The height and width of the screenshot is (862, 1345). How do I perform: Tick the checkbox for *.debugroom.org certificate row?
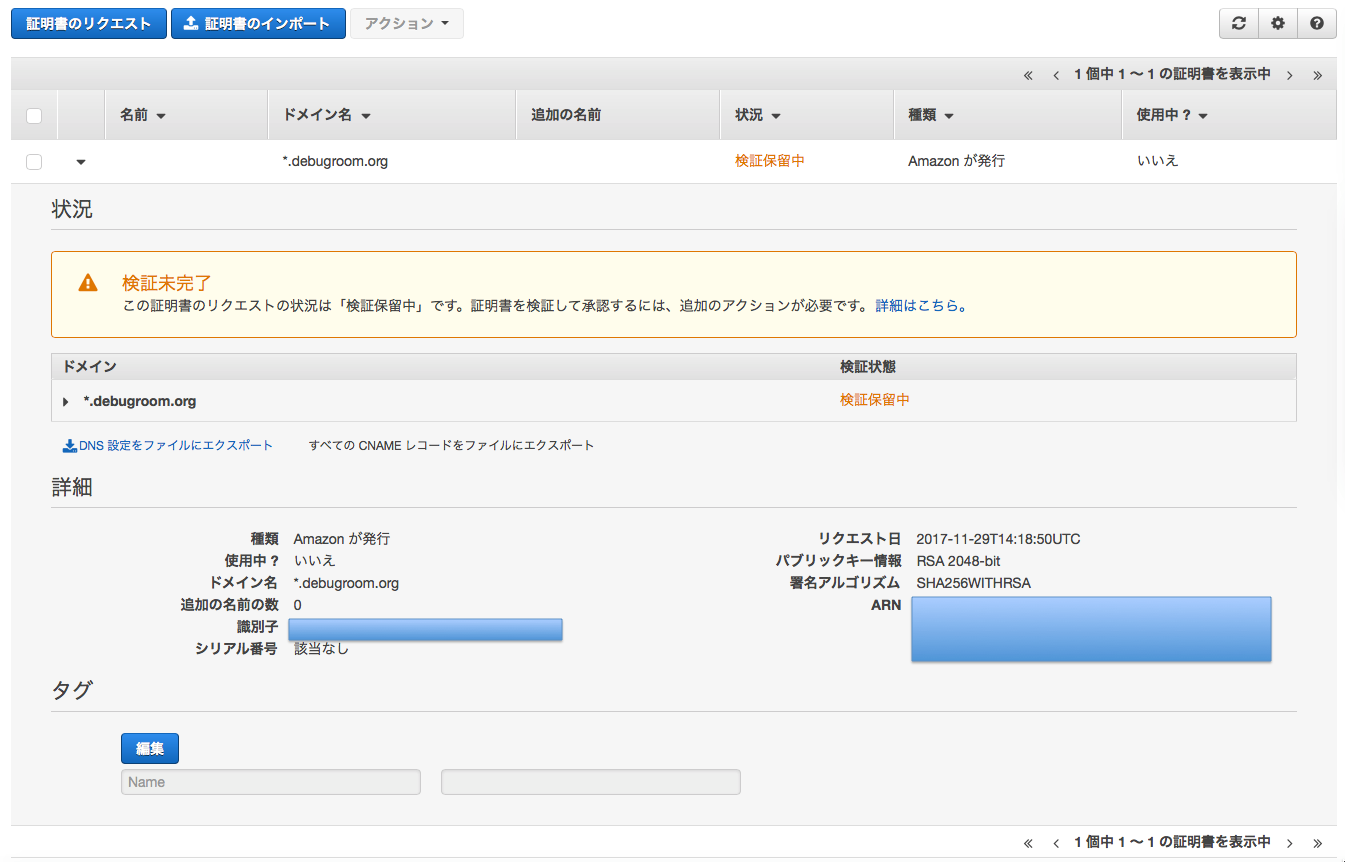click(34, 162)
